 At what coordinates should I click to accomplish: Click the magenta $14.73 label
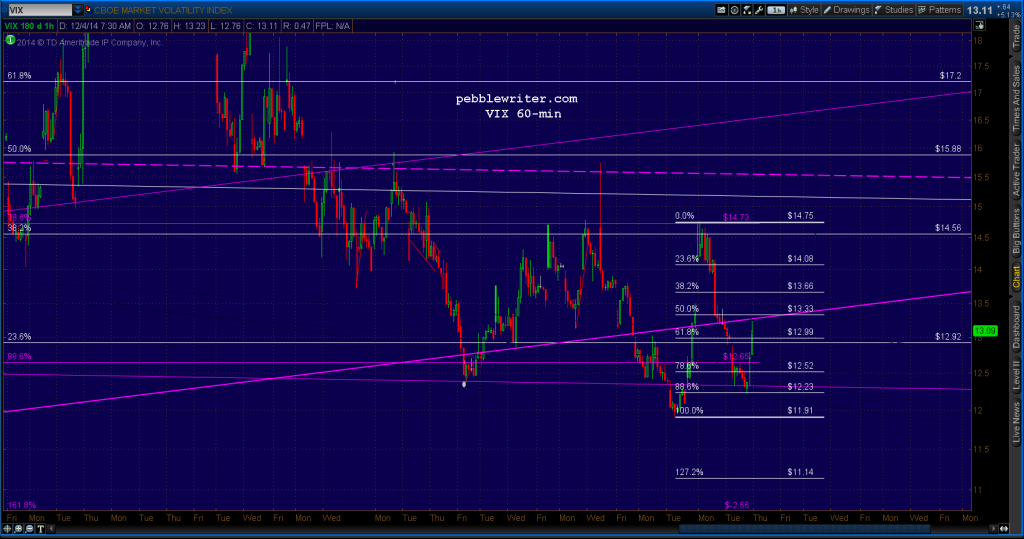pos(735,218)
